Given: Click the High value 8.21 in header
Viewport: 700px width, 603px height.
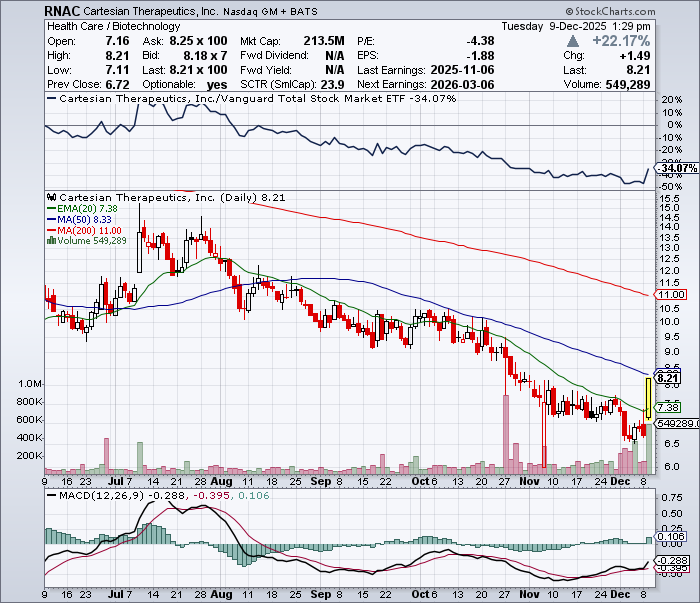Looking at the screenshot, I should [117, 56].
